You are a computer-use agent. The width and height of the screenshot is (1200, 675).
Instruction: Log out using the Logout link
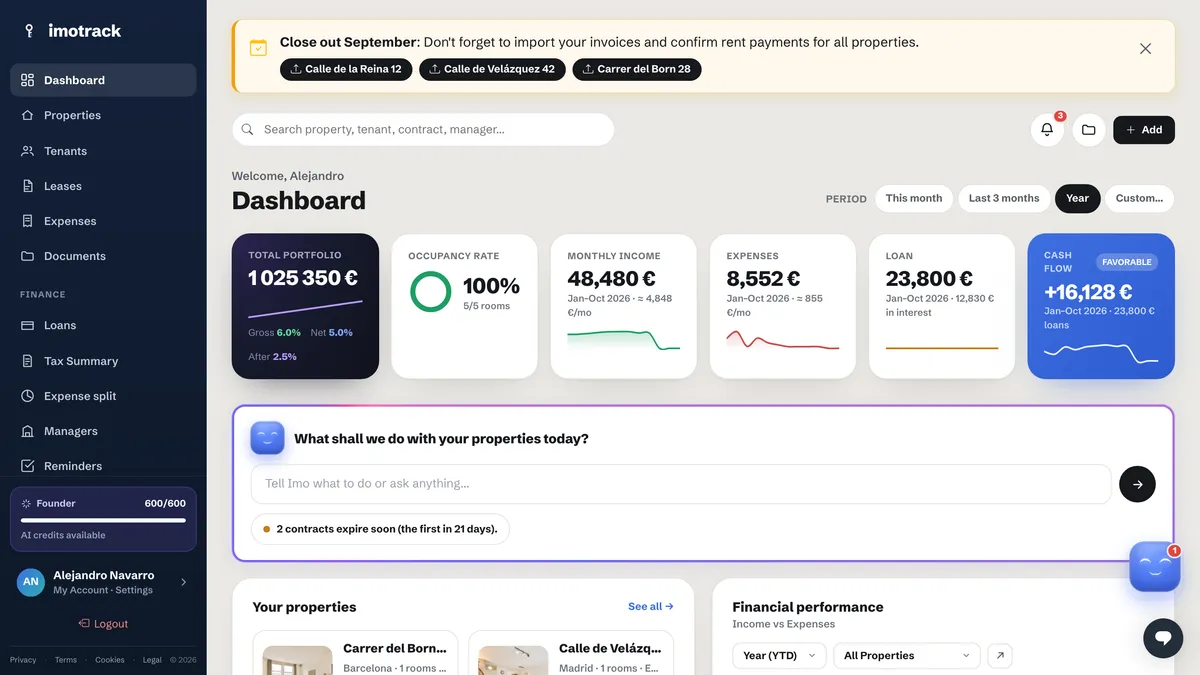tap(103, 623)
